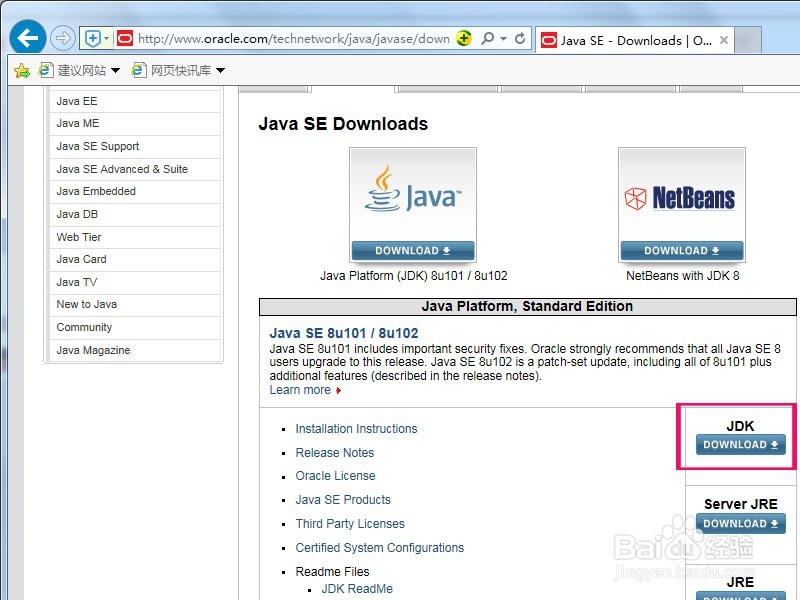Click the forward navigation arrow

(63, 38)
